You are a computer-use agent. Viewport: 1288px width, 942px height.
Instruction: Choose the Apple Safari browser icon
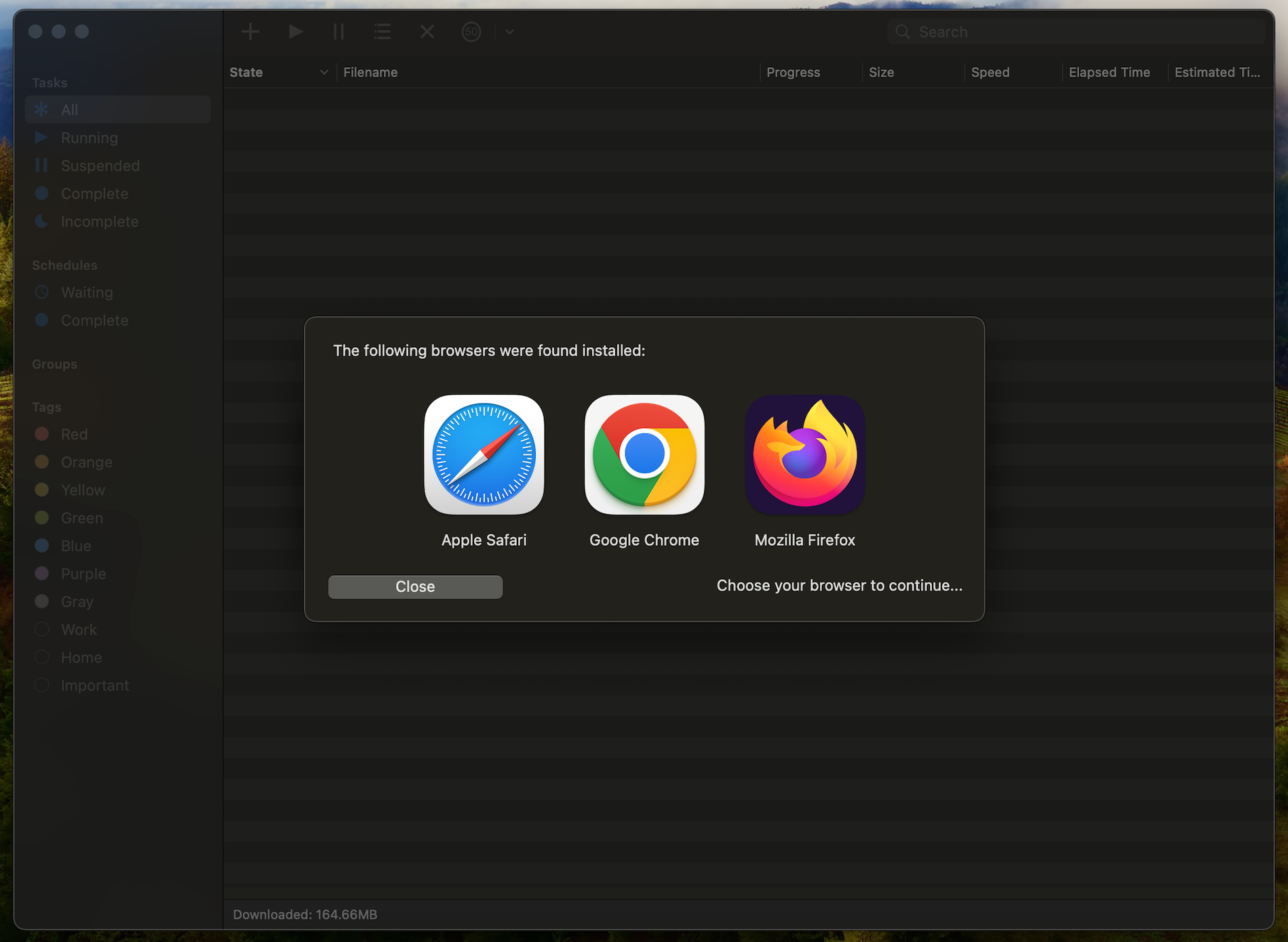pyautogui.click(x=484, y=454)
